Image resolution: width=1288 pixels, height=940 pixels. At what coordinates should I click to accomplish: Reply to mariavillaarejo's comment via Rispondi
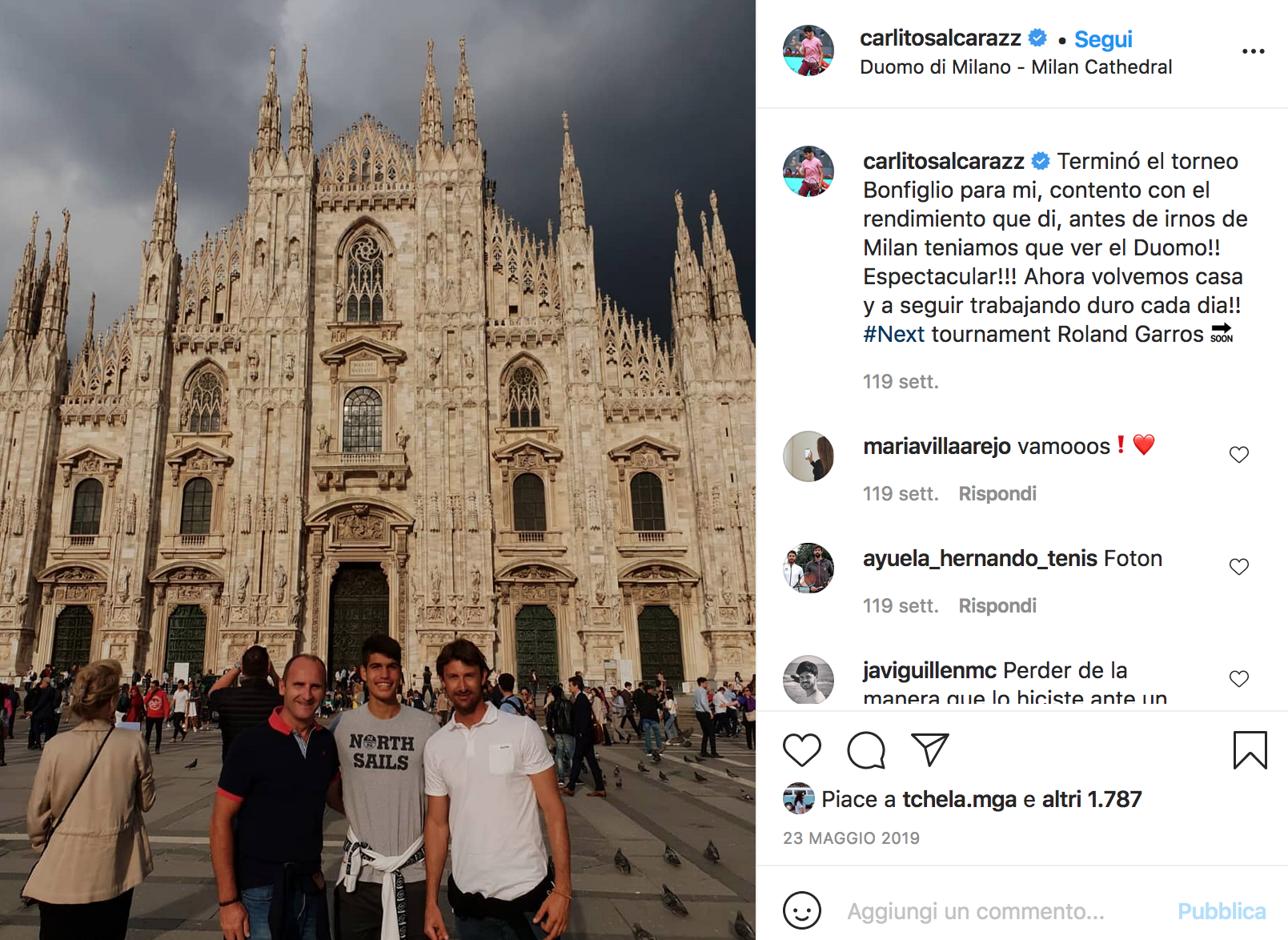pos(997,493)
